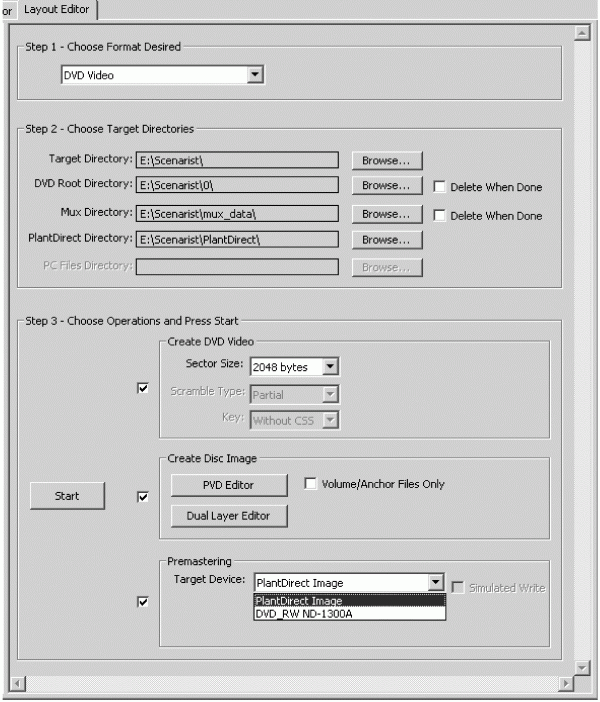600x702 pixels.
Task: Click the horizontal scrollbar right arrow
Action: [x=566, y=684]
